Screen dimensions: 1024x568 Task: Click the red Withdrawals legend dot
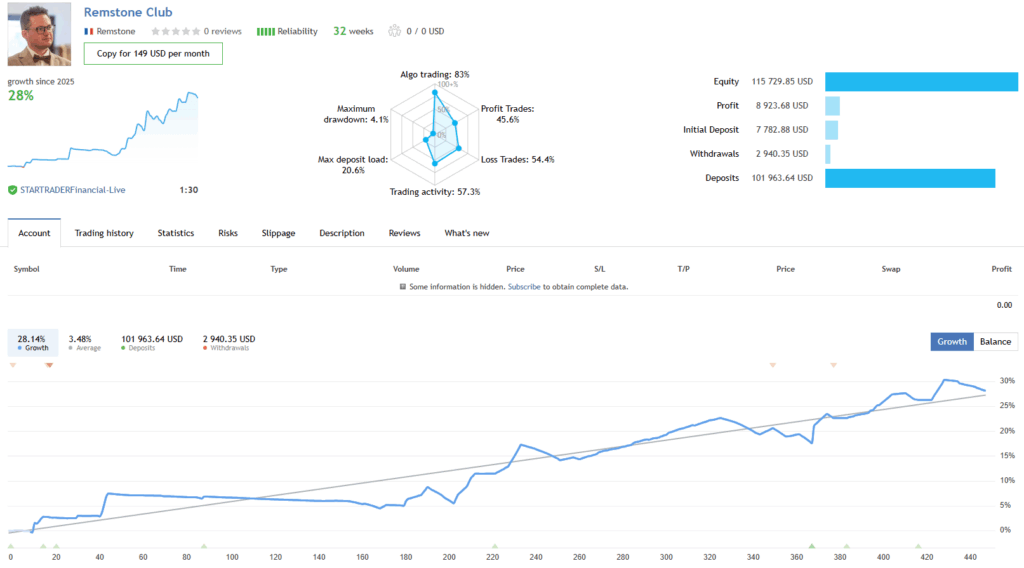(205, 348)
